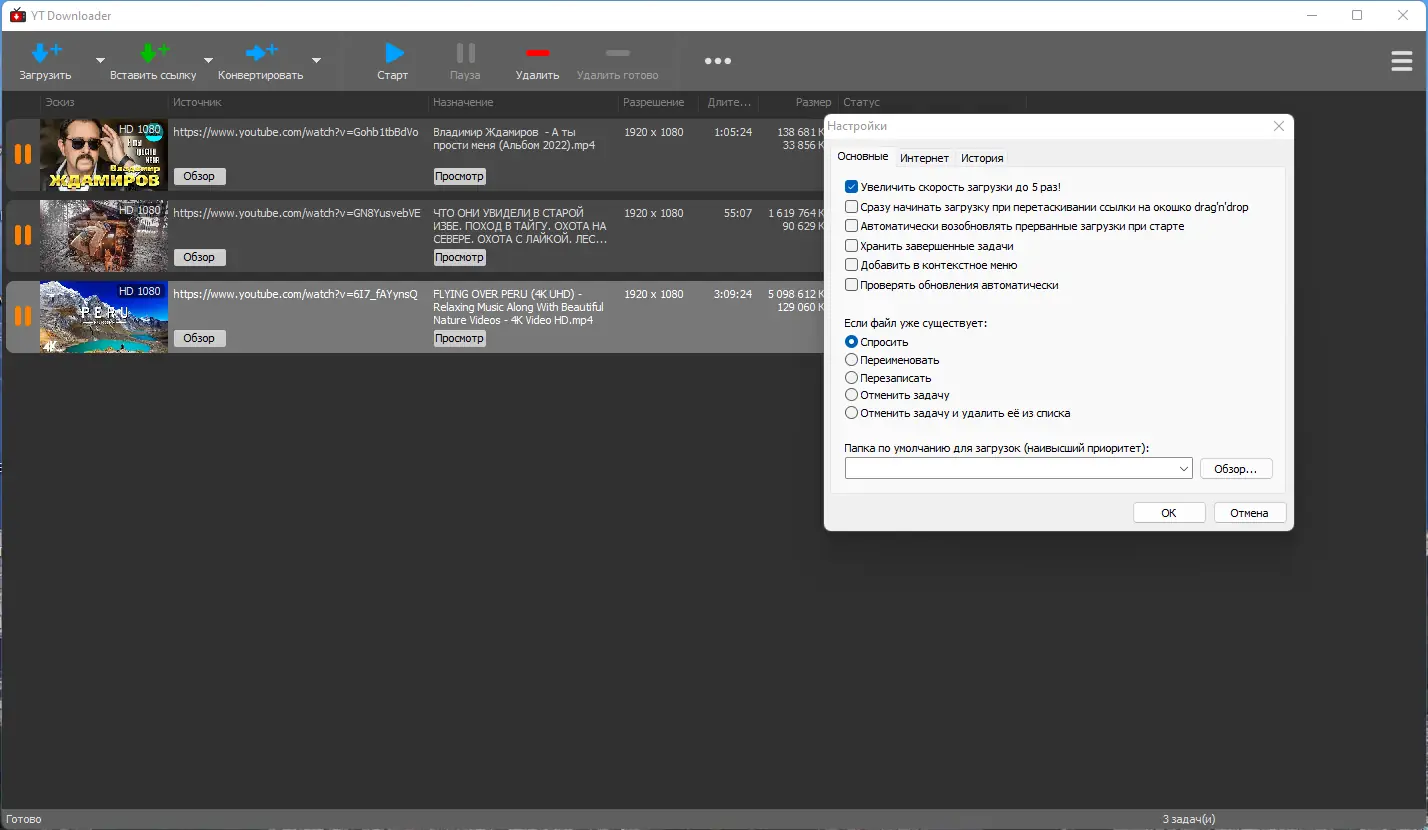
Task: Click Просмотр for the Ждамиров video
Action: 460,176
